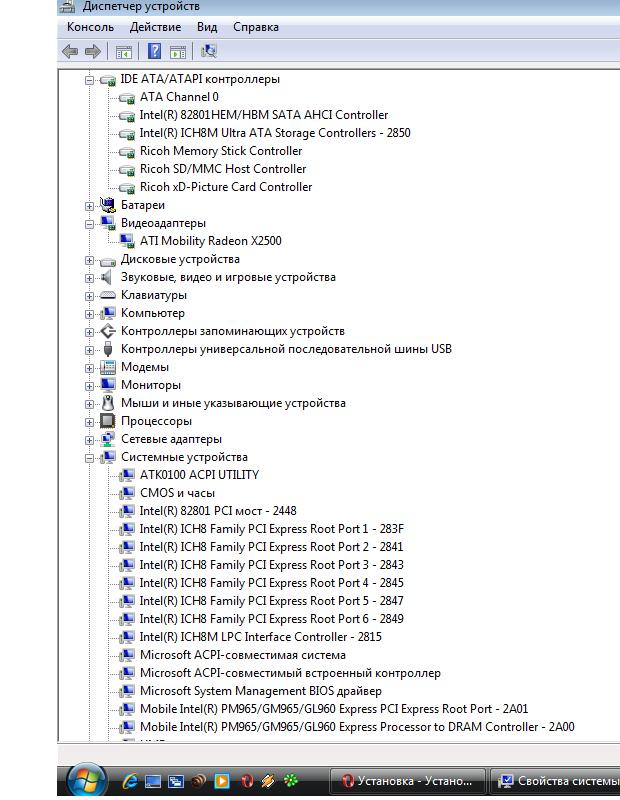
Task: Collapse the IDE ATA/ATAPI контроллеры node
Action: [89, 80]
